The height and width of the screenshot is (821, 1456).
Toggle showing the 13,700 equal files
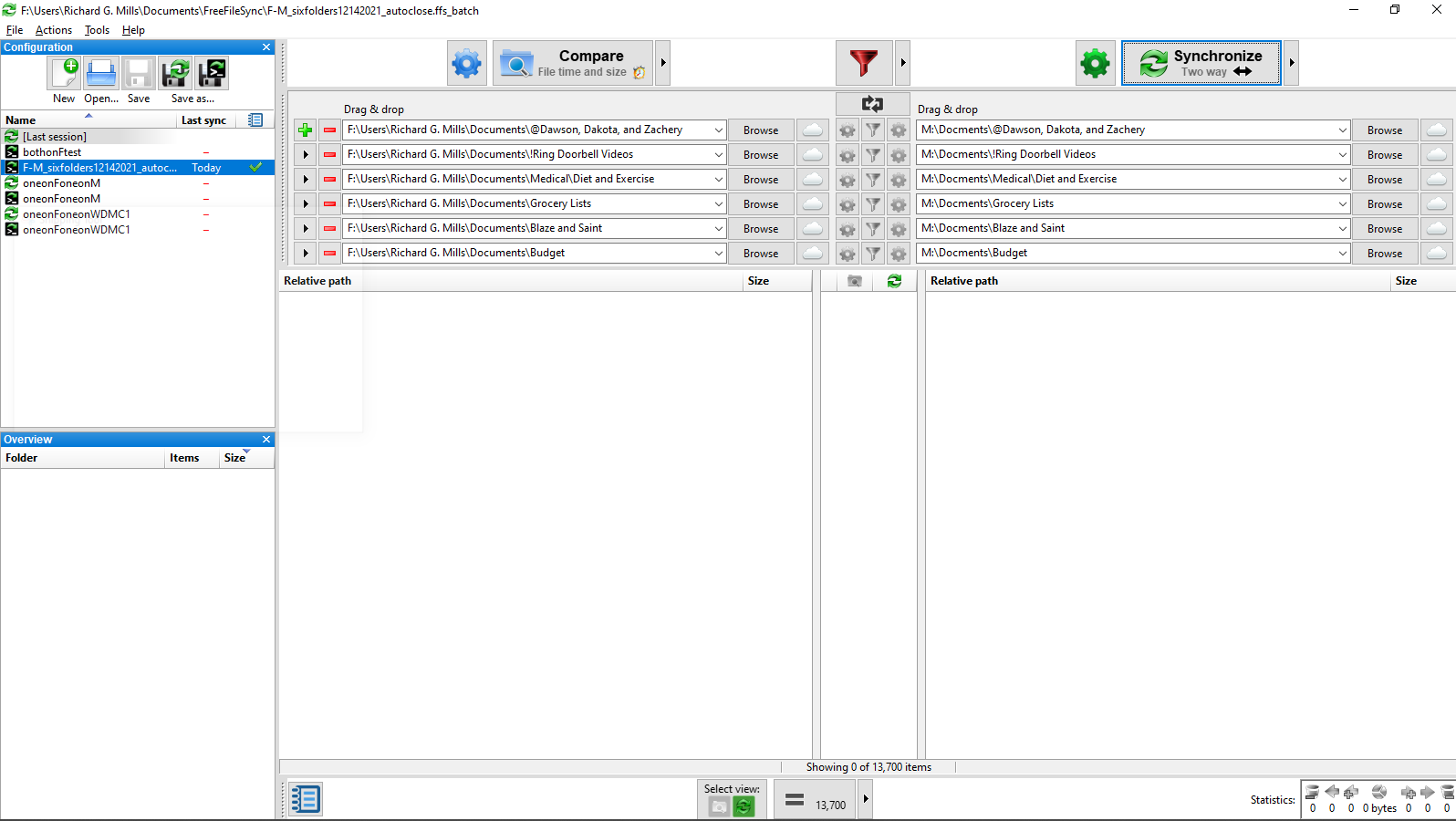tap(815, 800)
